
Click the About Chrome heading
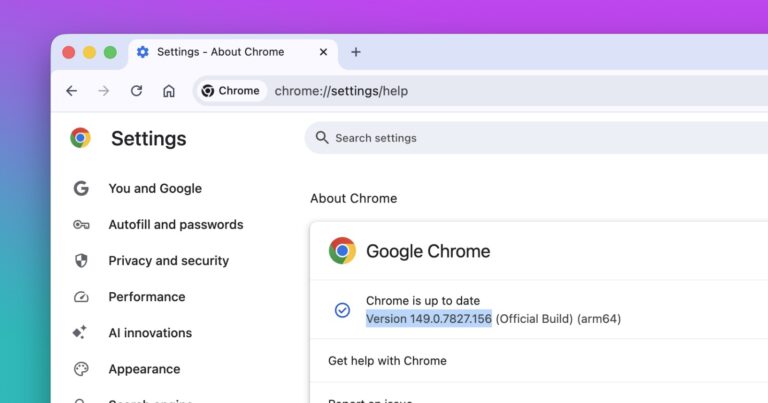354,198
